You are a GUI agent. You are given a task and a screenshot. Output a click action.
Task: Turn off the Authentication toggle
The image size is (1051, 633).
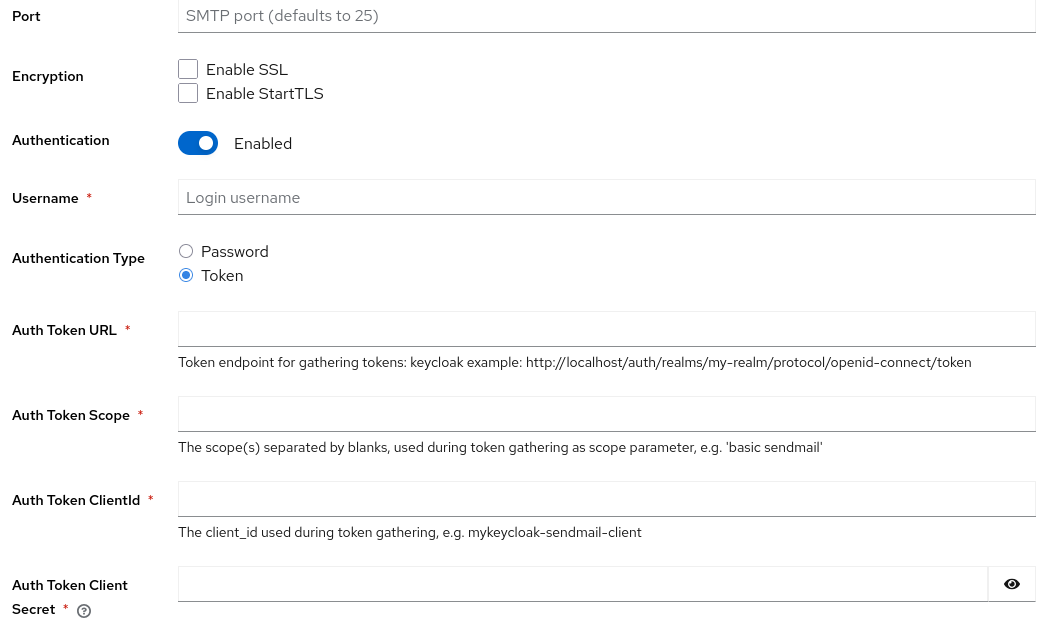198,143
